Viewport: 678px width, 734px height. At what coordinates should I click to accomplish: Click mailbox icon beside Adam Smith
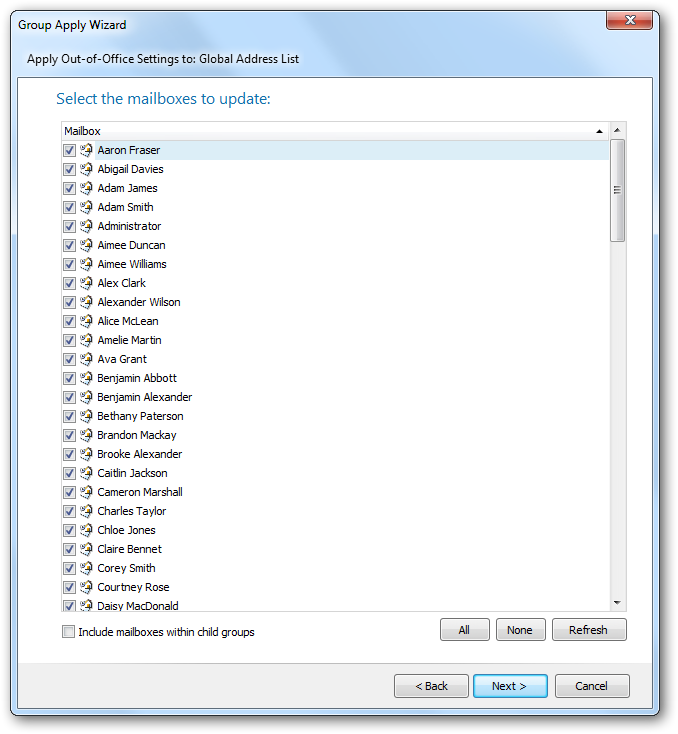[x=86, y=207]
